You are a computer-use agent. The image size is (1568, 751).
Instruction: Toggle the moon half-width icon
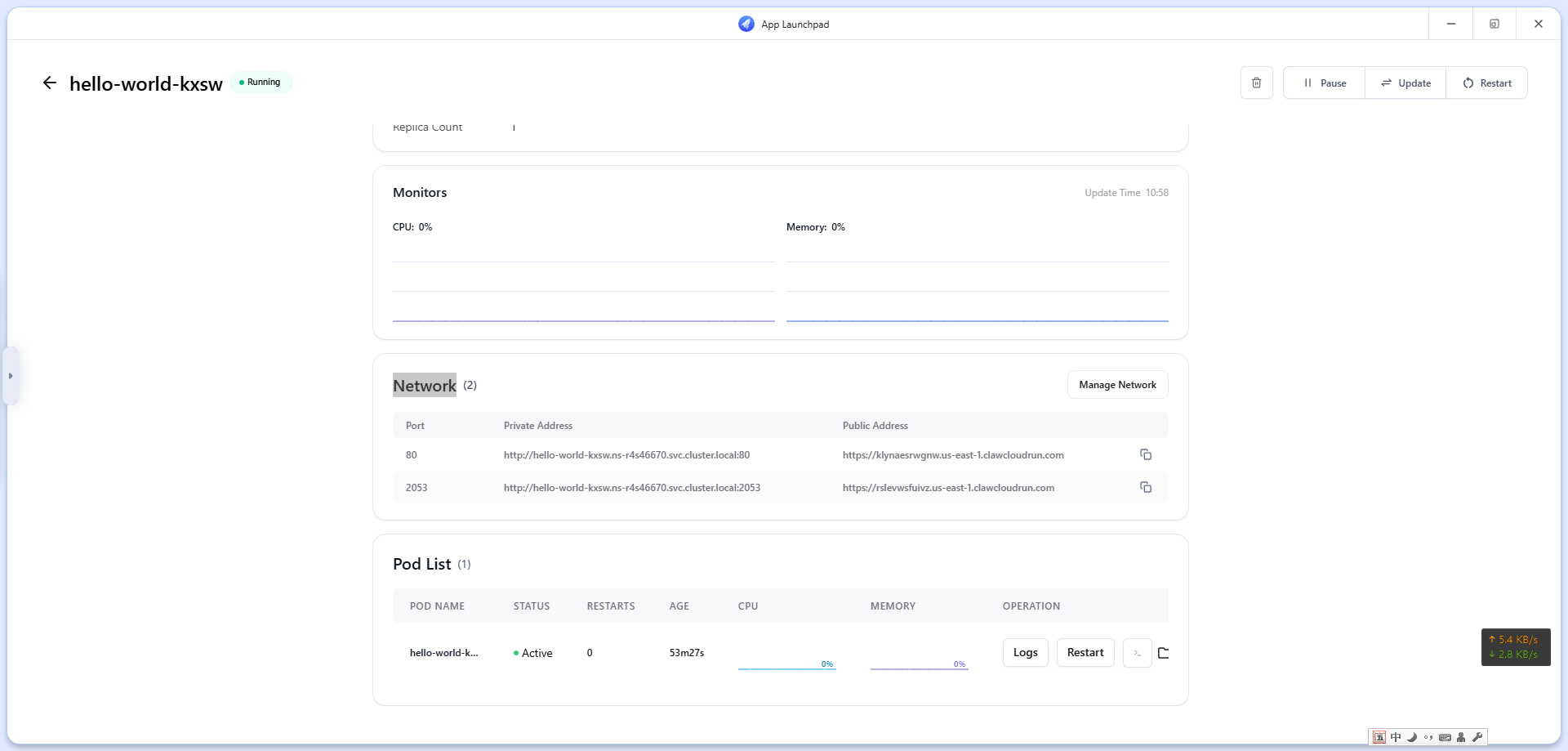coord(1412,737)
